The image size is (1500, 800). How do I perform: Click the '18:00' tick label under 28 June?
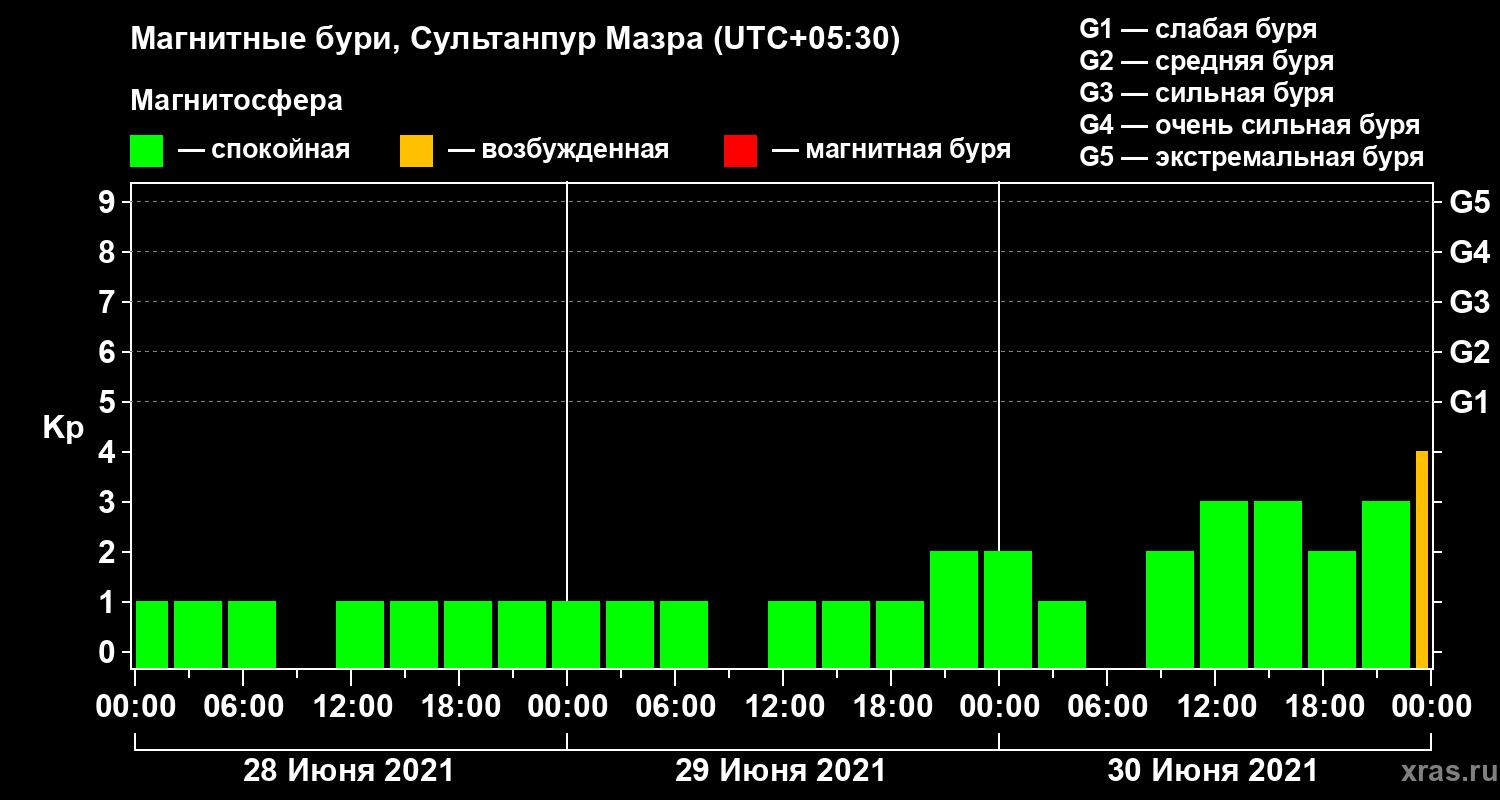pos(459,706)
